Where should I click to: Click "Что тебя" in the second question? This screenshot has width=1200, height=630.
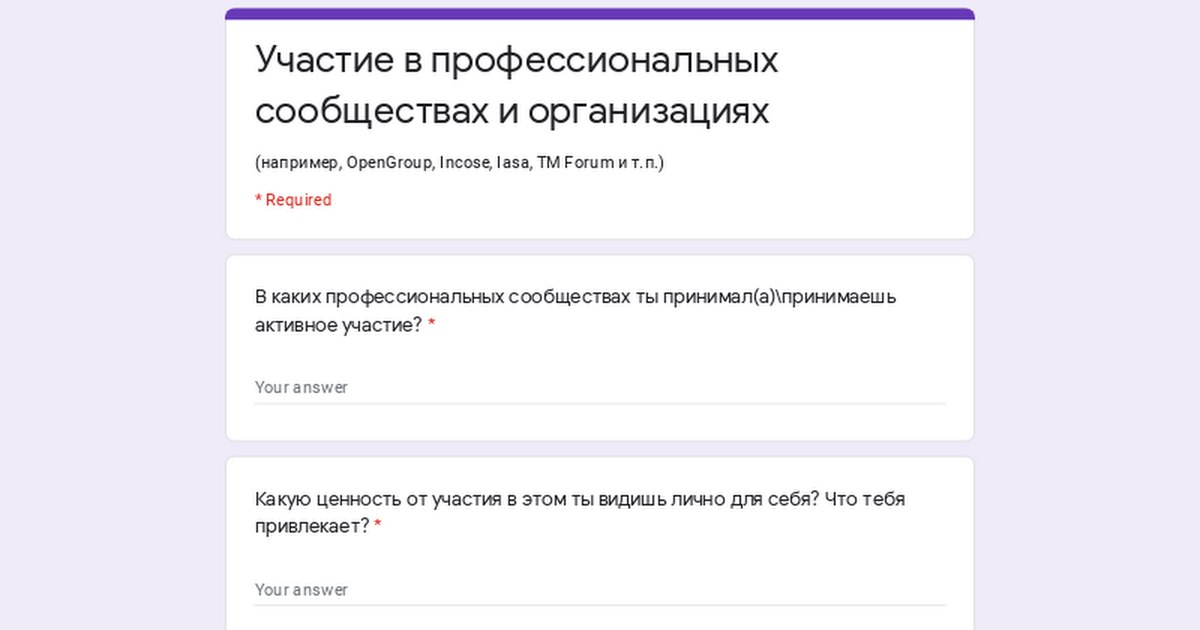click(866, 499)
